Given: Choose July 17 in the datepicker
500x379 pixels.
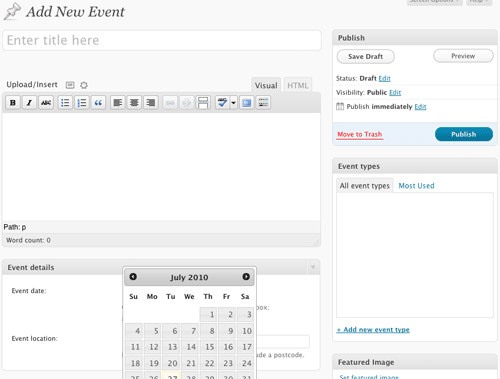Looking at the screenshot, I should 245,347.
